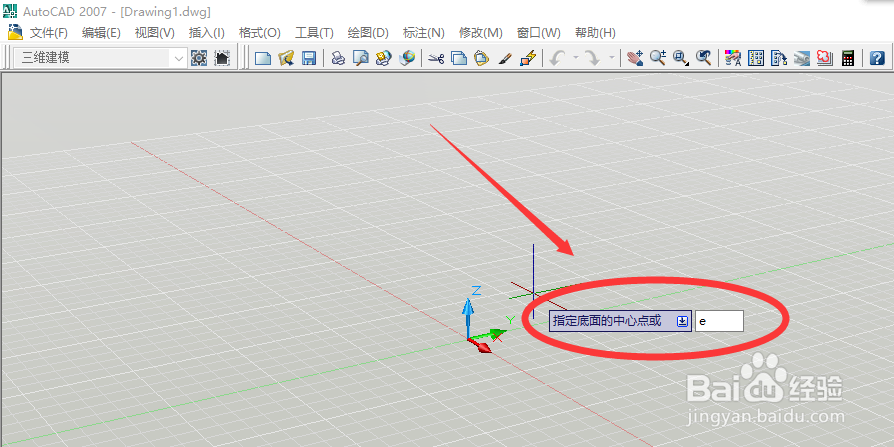Open plot preview icon
894x447 pixels.
click(x=360, y=58)
